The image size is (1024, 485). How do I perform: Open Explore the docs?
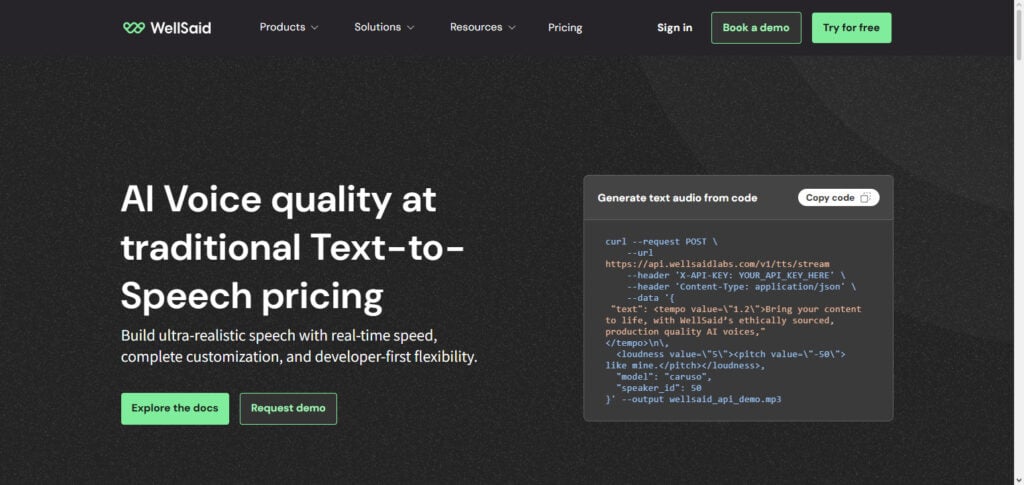point(175,409)
